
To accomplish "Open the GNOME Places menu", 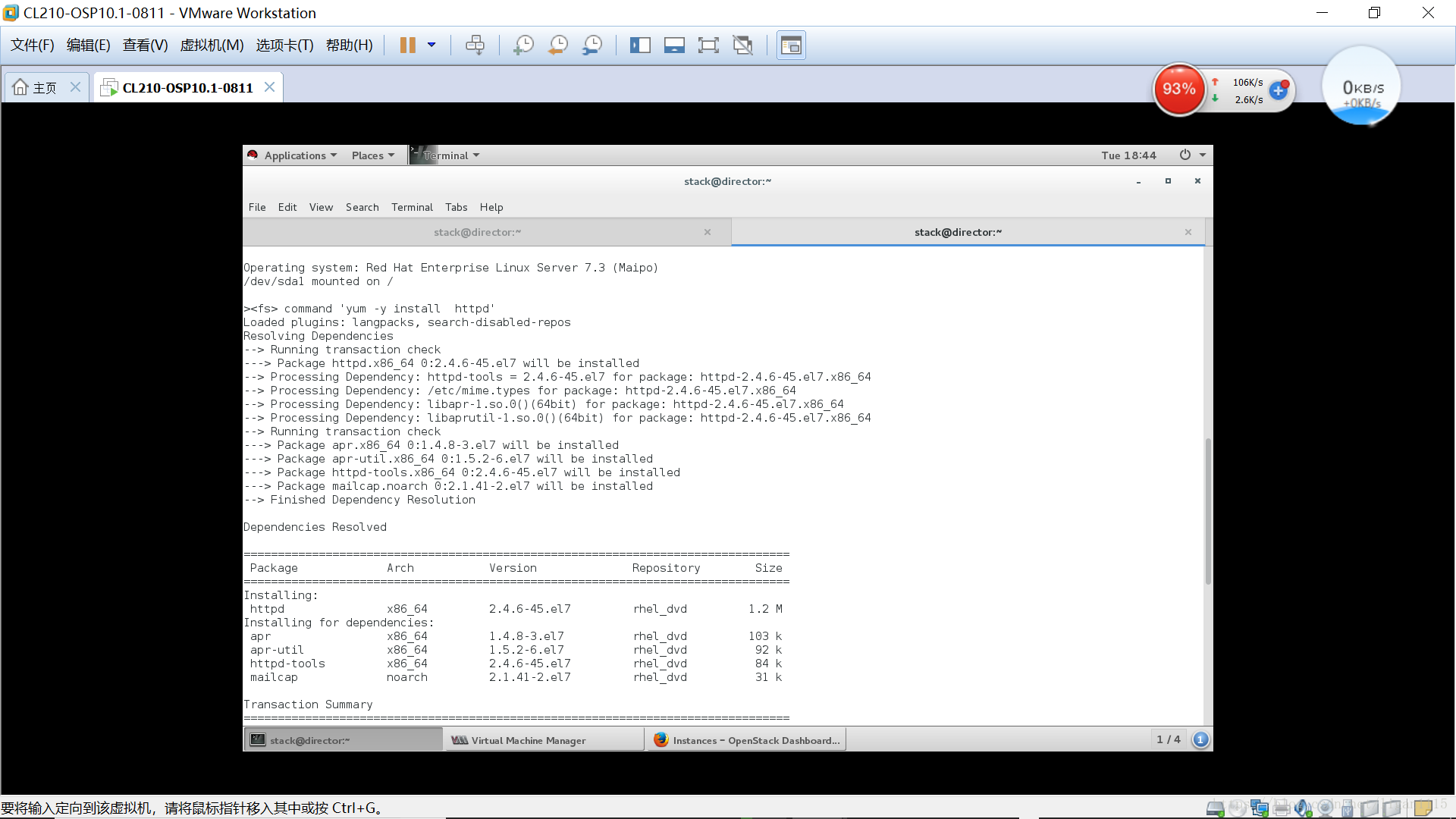I will point(372,155).
